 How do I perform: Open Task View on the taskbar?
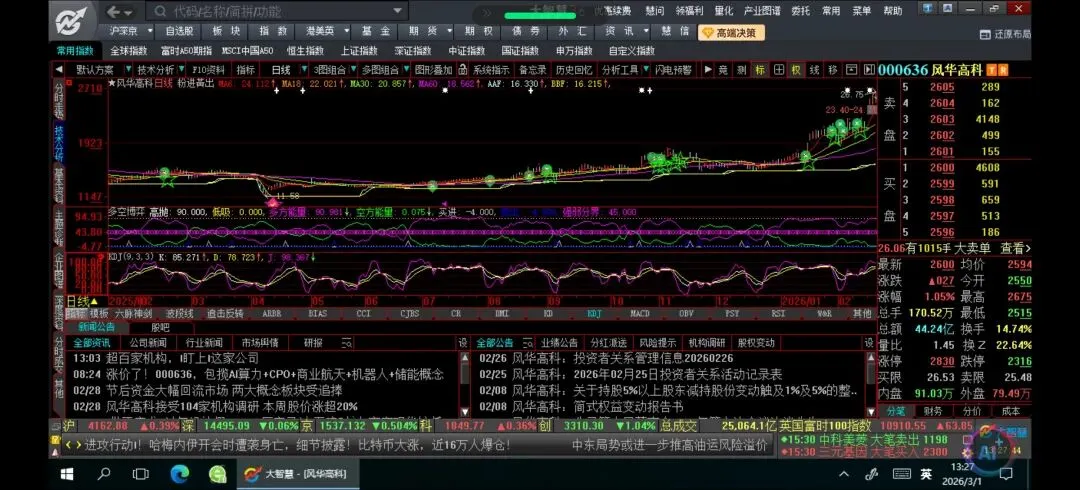pos(141,474)
